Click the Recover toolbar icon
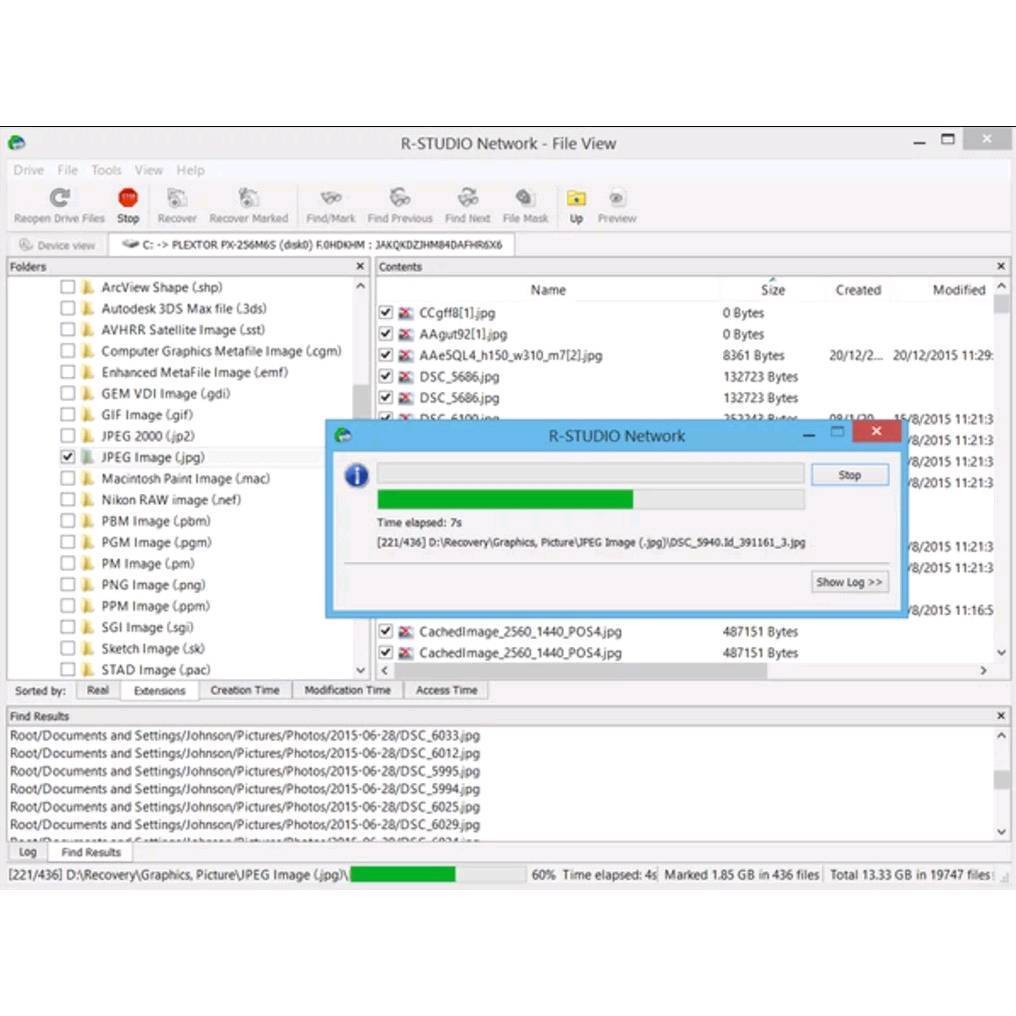 coord(177,197)
